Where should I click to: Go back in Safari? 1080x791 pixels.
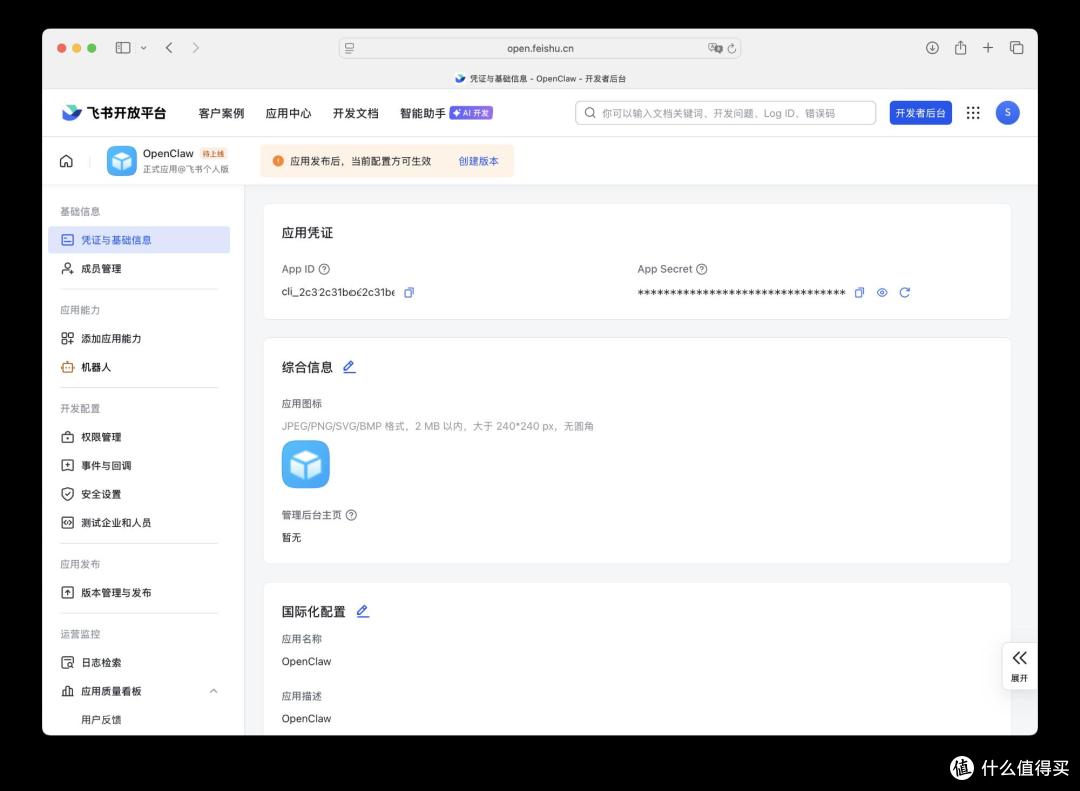(169, 48)
